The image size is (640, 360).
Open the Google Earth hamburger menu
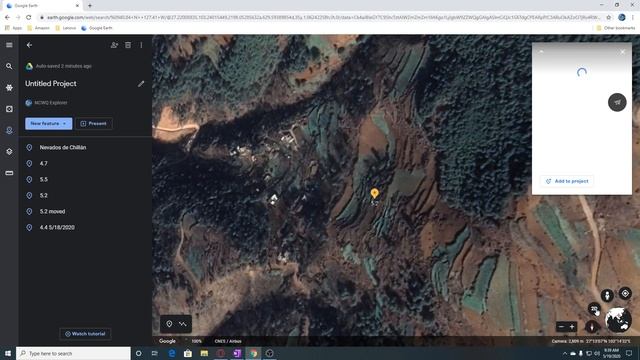click(x=9, y=45)
